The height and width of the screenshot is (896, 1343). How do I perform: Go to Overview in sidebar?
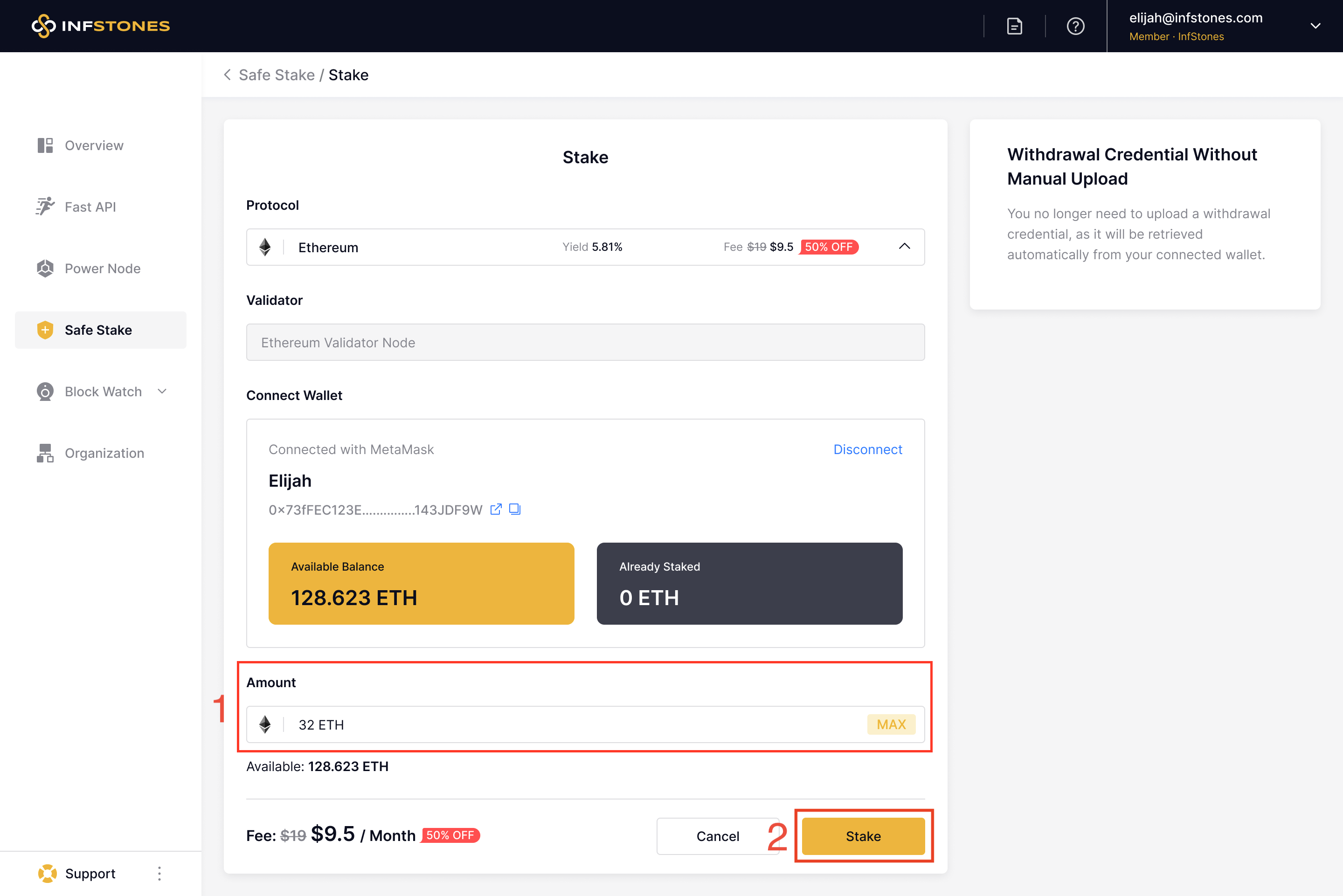[x=94, y=146]
